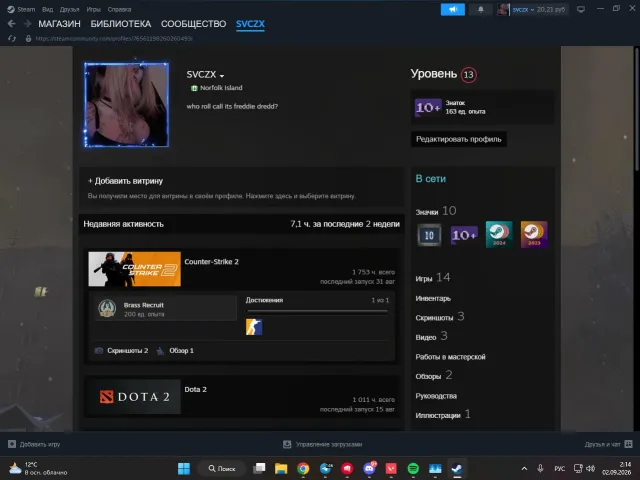The width and height of the screenshot is (640, 480).
Task: Open the Counter-Strike 2 banner image
Action: pos(135,269)
